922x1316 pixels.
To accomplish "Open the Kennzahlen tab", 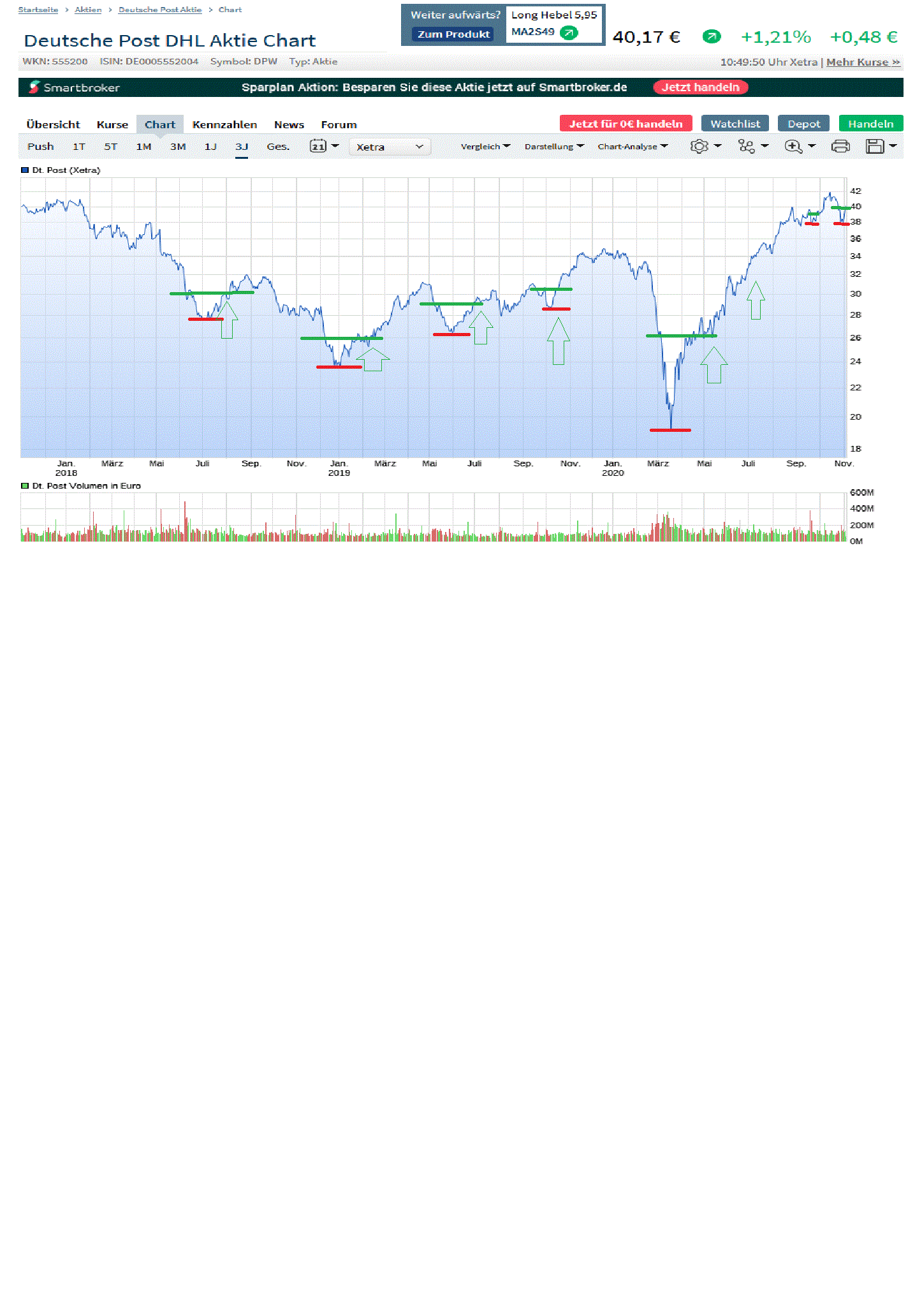I will pyautogui.click(x=224, y=124).
